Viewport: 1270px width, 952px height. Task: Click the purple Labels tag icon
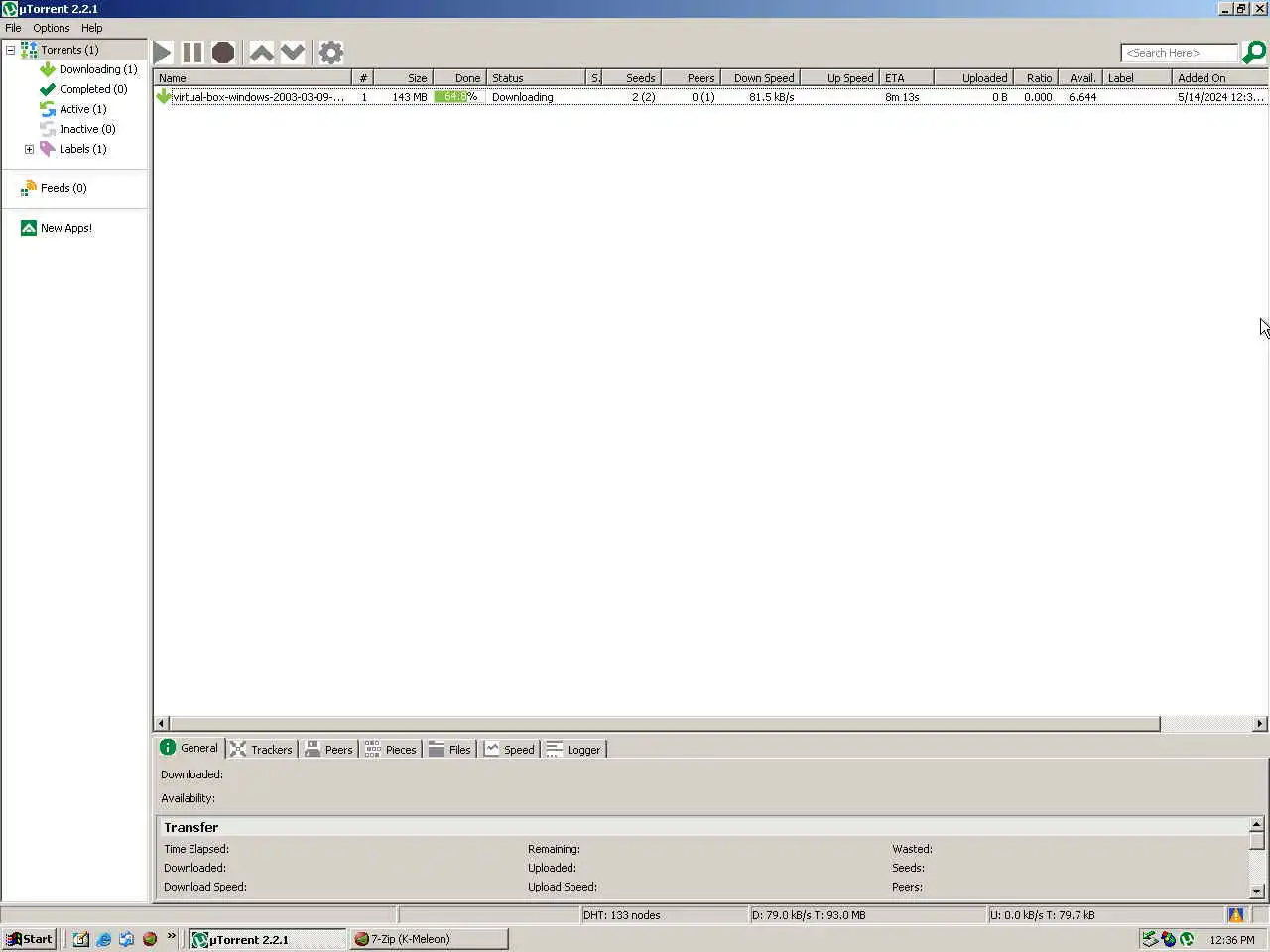[47, 149]
